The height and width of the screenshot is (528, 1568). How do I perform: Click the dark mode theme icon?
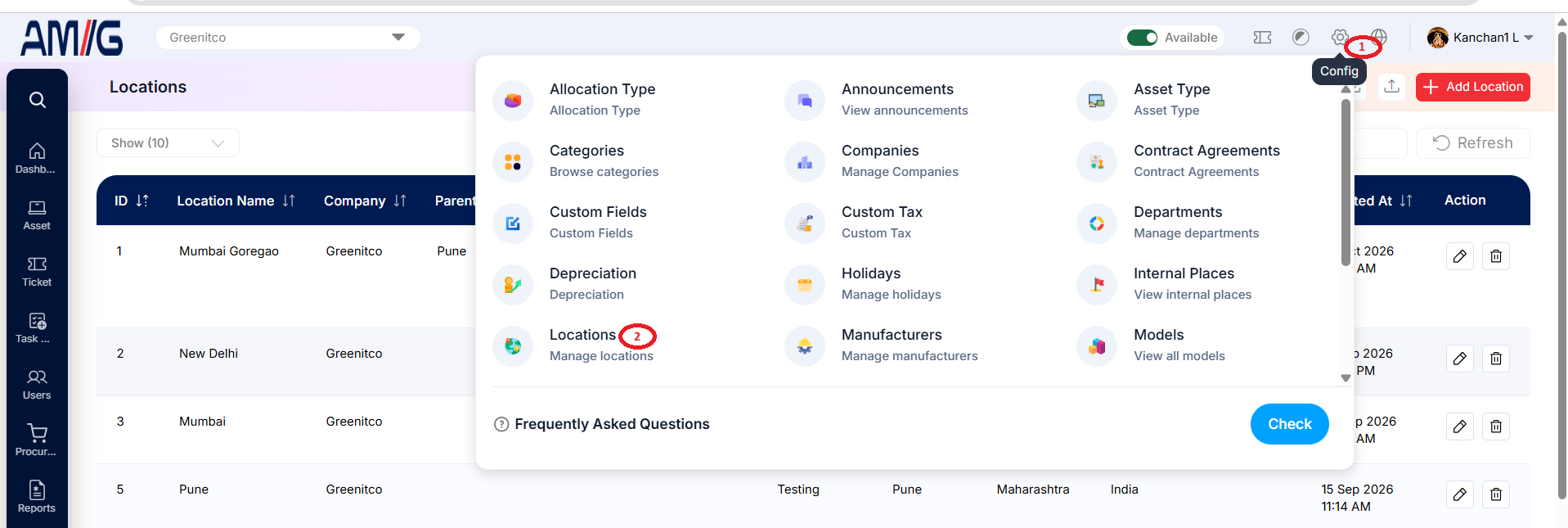coord(1301,38)
